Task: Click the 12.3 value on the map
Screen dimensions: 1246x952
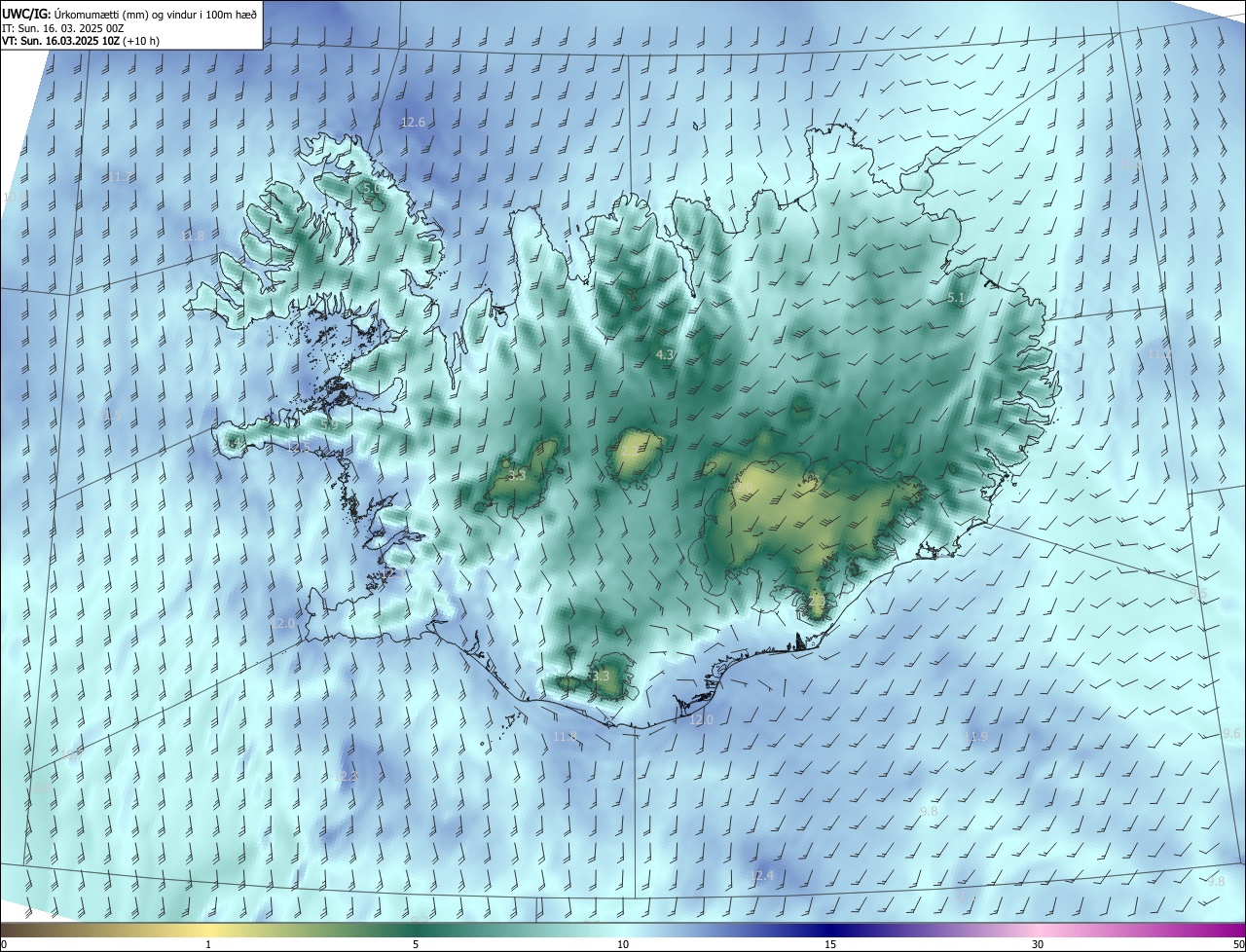Action: tap(346, 777)
